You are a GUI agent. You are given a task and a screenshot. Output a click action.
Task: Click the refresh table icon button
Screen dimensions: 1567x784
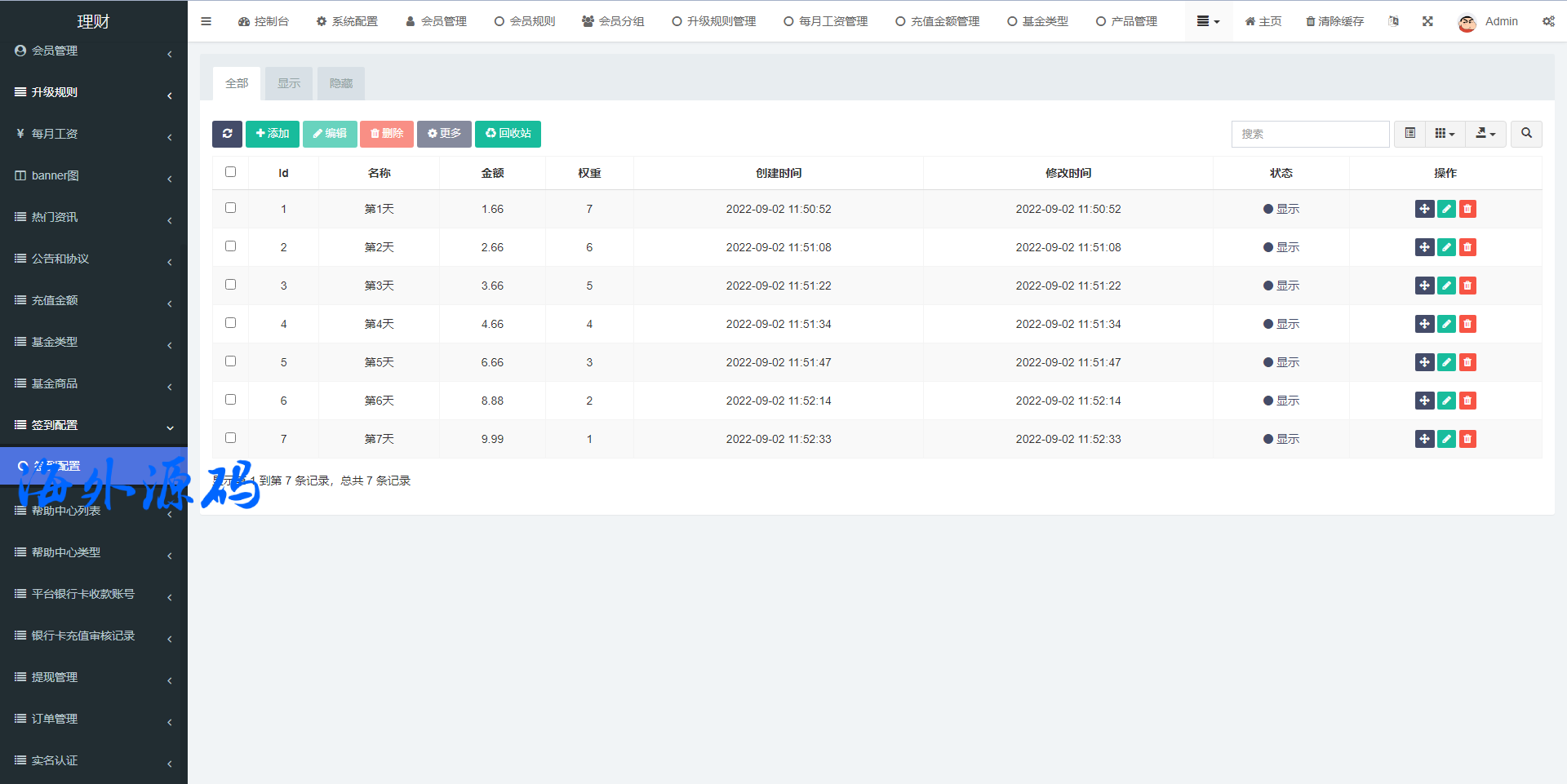click(x=227, y=134)
